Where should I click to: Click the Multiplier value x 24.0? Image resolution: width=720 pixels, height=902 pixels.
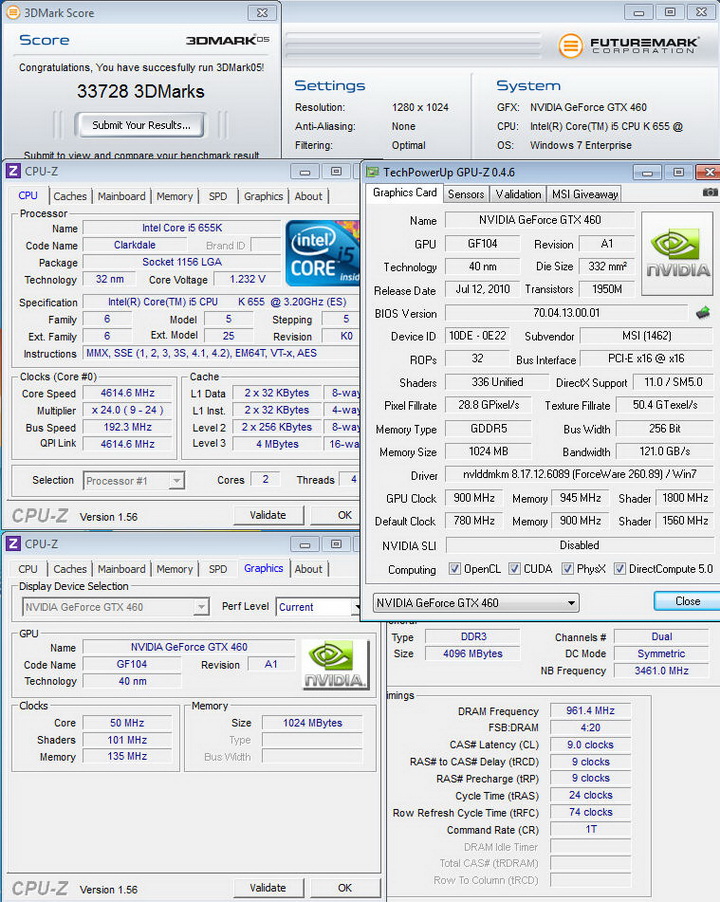tap(128, 410)
